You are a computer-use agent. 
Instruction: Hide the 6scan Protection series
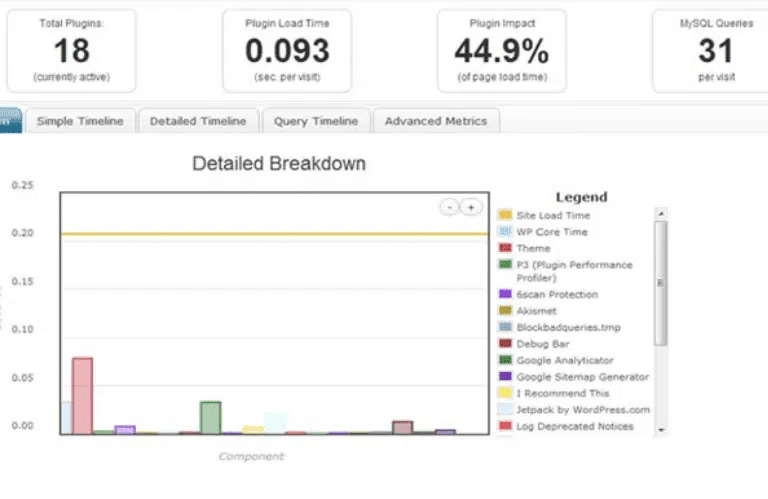pos(505,295)
